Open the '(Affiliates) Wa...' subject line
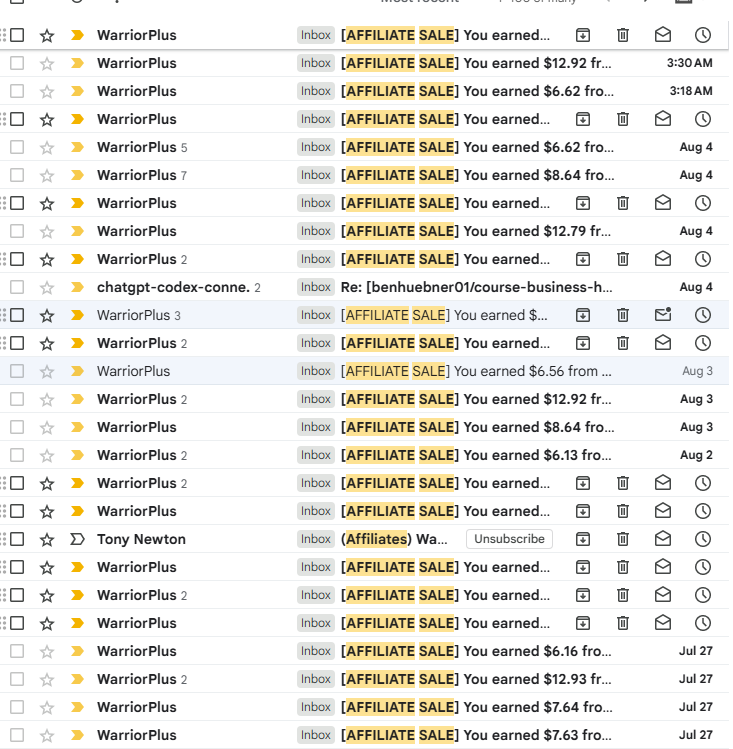Image resolution: width=733 pixels, height=749 pixels. coord(394,539)
